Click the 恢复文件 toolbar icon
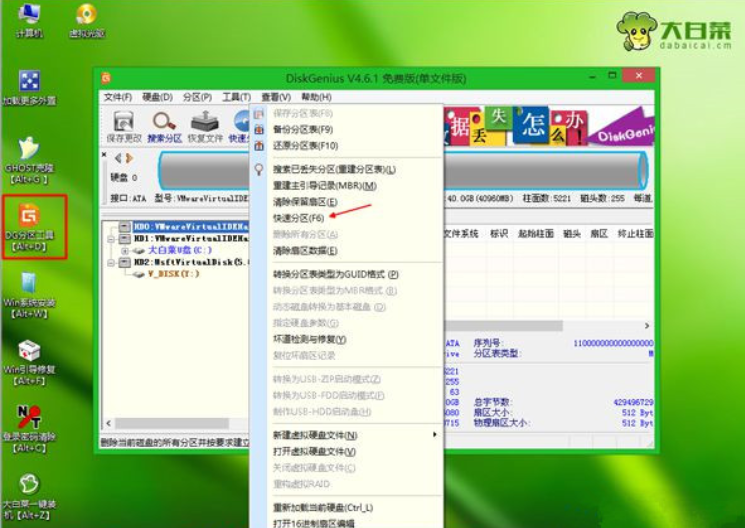Image resolution: width=745 pixels, height=528 pixels. point(204,122)
